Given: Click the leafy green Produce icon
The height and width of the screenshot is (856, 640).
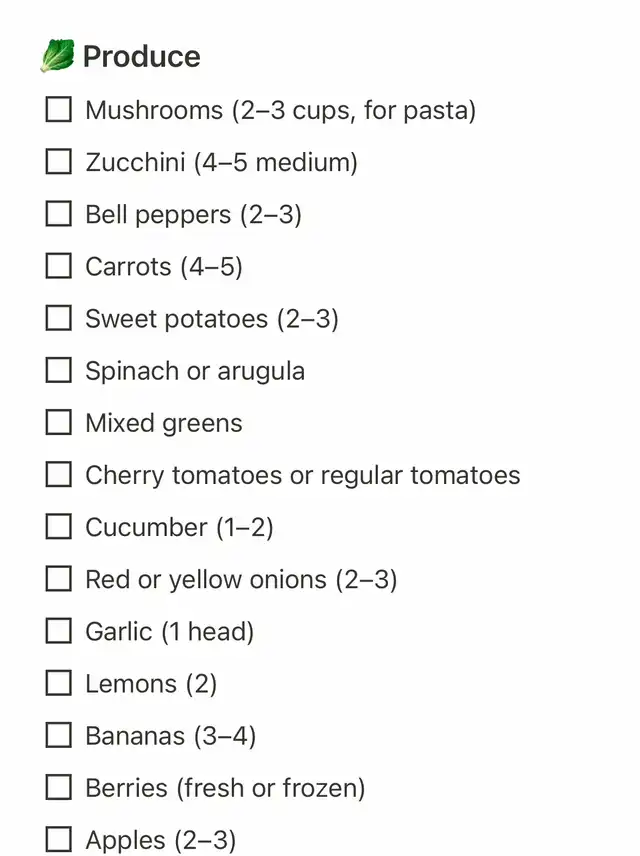Looking at the screenshot, I should click(57, 56).
